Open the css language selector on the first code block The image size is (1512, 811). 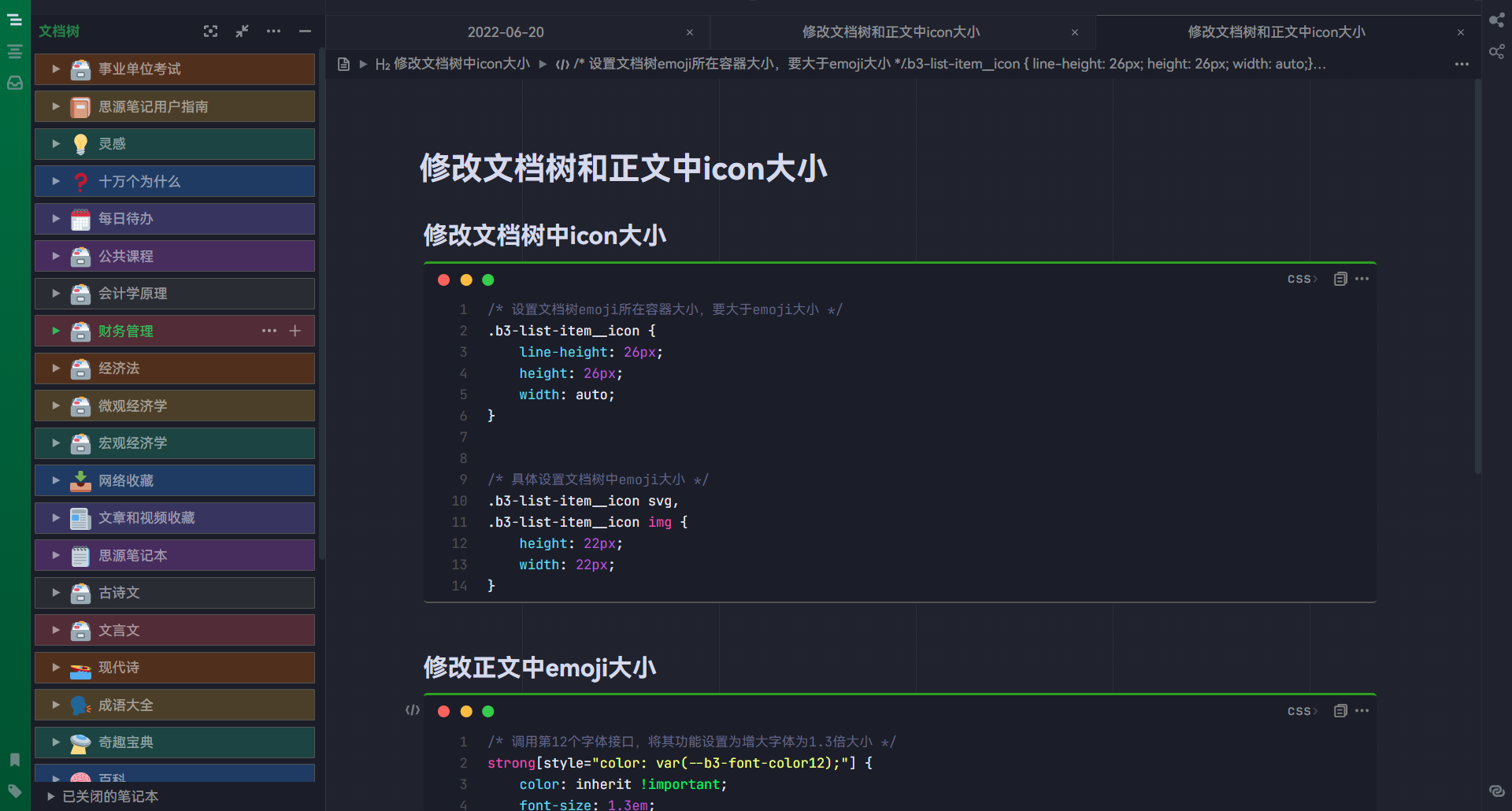click(1301, 279)
